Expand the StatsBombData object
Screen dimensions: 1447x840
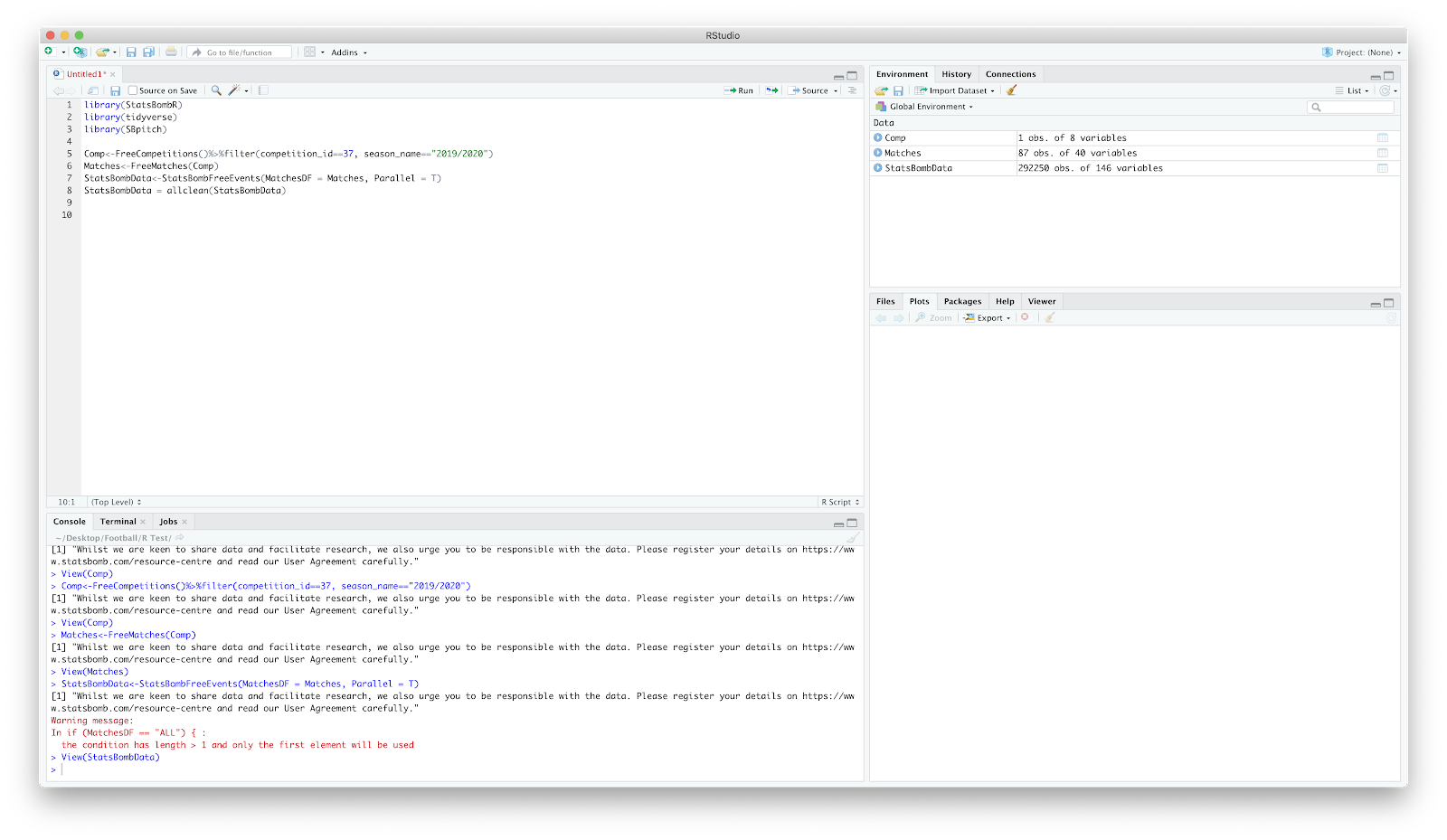[878, 167]
